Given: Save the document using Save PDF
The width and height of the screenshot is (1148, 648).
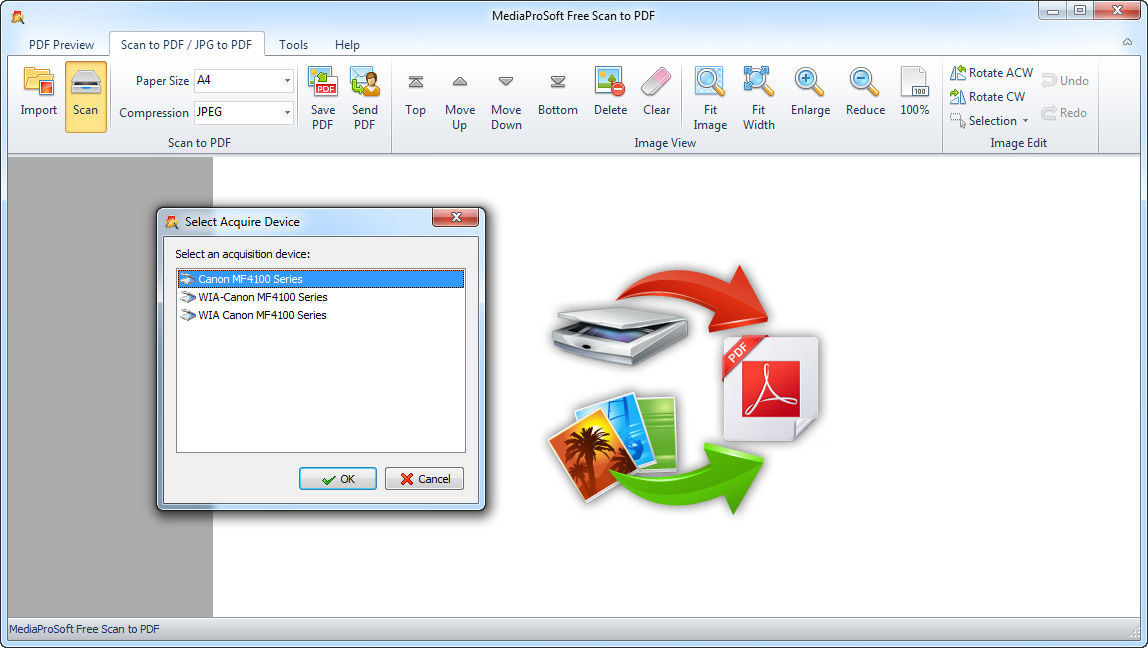Looking at the screenshot, I should click(x=323, y=98).
